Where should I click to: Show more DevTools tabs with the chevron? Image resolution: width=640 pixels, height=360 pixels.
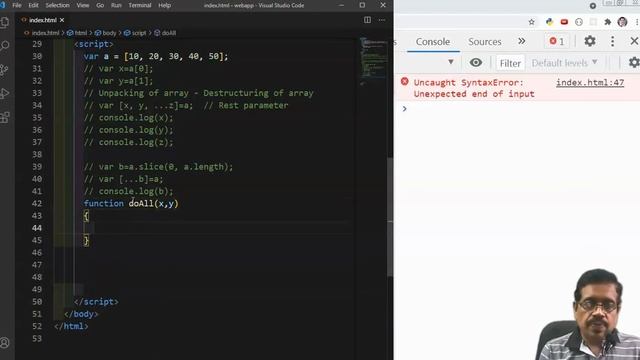click(x=522, y=41)
